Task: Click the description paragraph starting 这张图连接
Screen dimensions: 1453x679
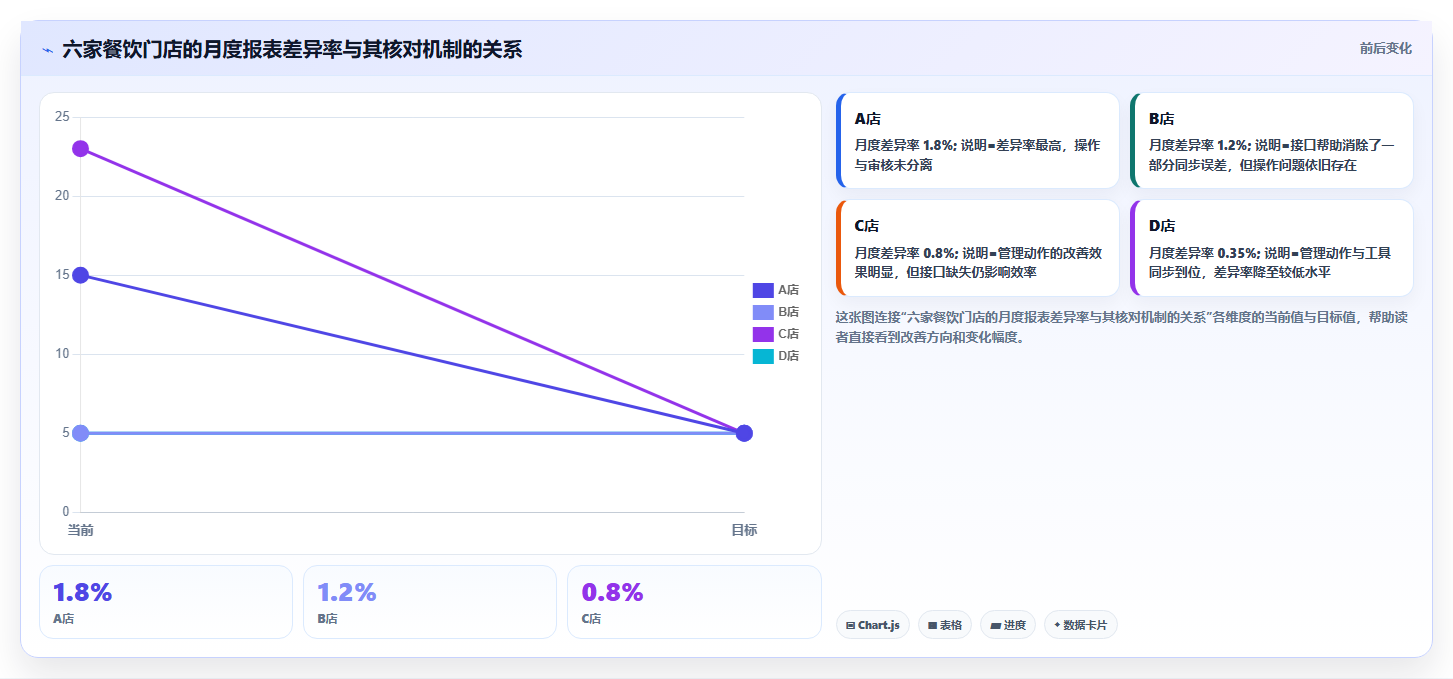Action: (1121, 327)
